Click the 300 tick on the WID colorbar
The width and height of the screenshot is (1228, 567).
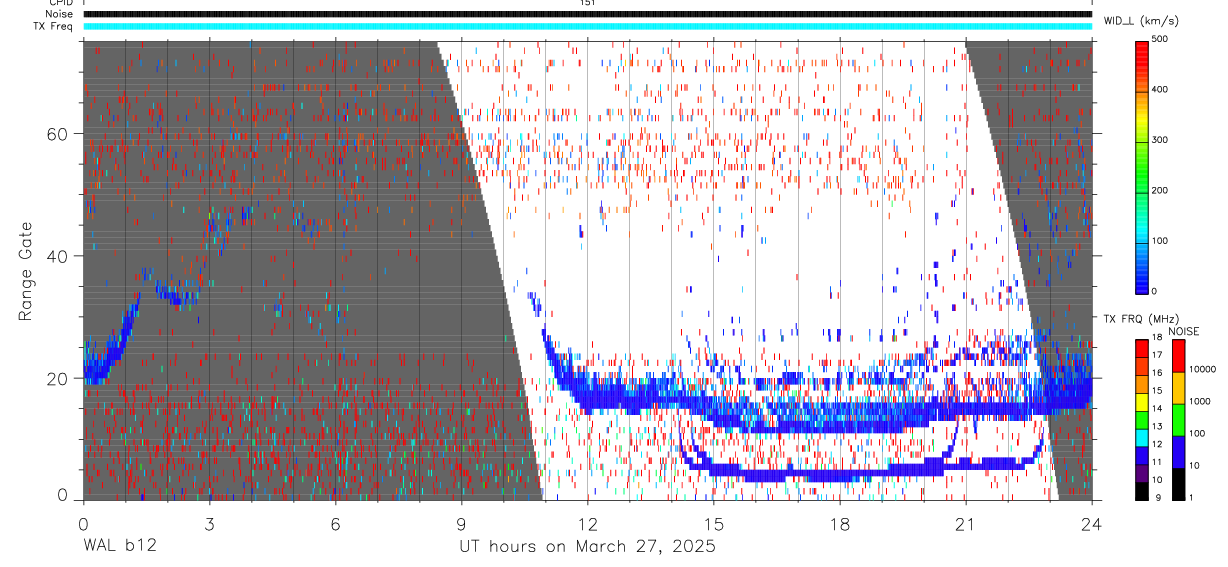(1160, 140)
